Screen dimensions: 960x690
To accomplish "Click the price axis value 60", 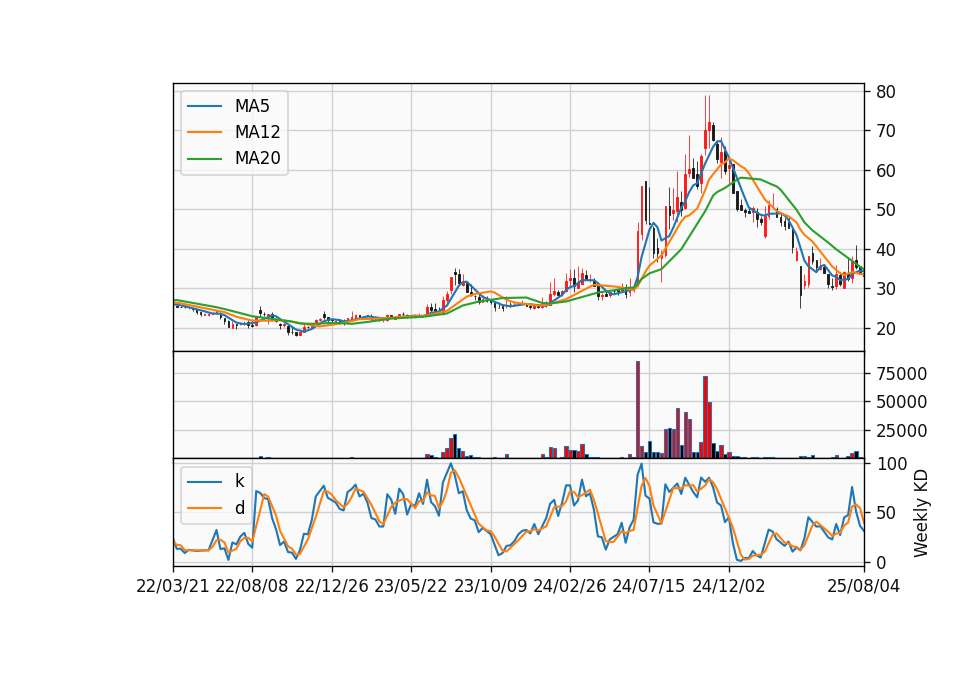I will pyautogui.click(x=885, y=171).
